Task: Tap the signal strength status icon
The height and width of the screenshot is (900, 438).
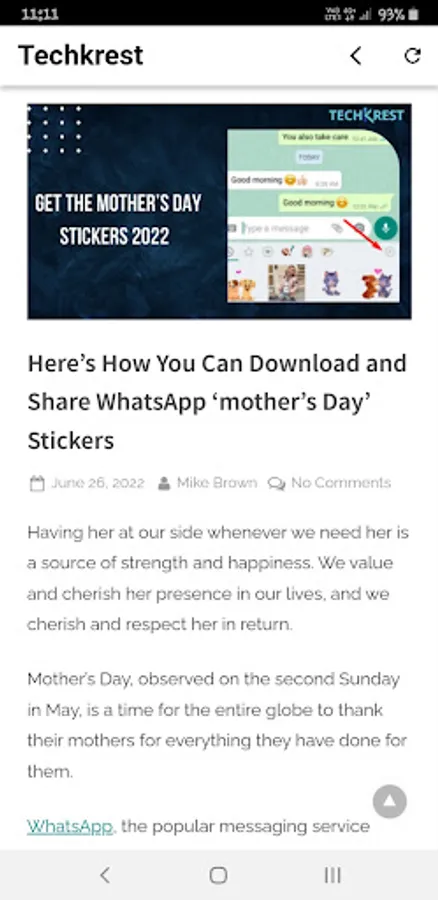Action: [x=363, y=15]
